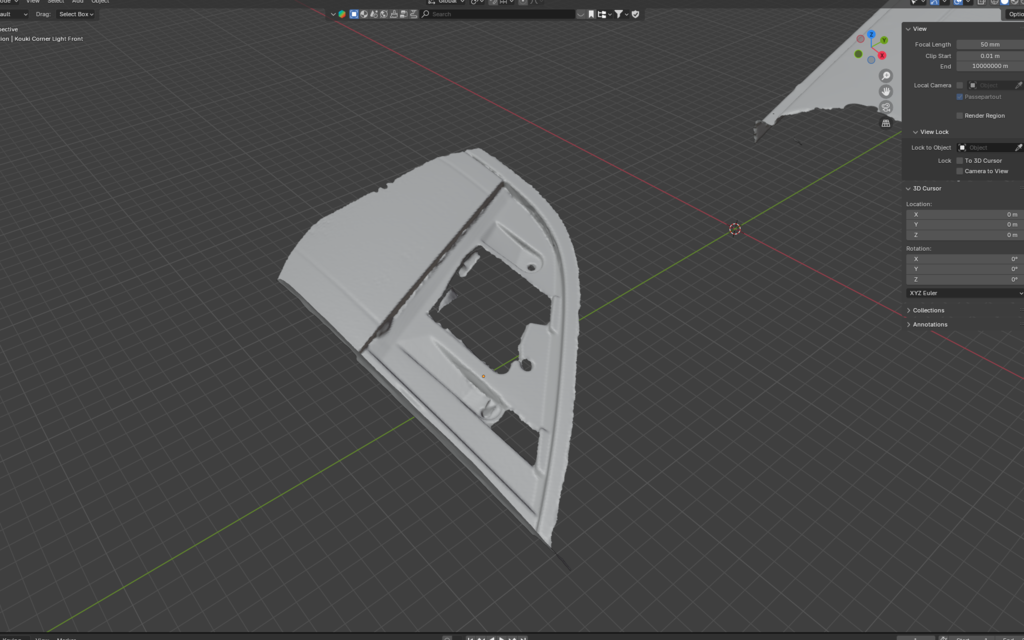Switch perspective/orthographic with the grid icon
The image size is (1024, 640).
coord(886,123)
